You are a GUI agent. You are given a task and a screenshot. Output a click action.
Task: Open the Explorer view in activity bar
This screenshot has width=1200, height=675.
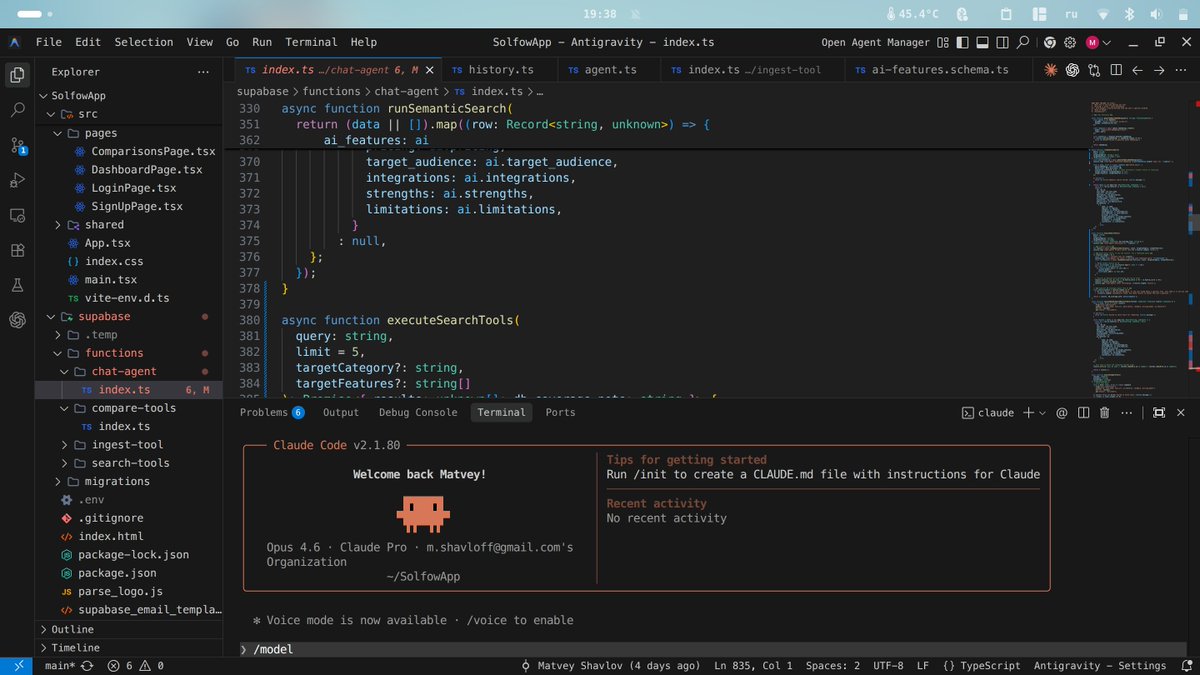(x=17, y=74)
